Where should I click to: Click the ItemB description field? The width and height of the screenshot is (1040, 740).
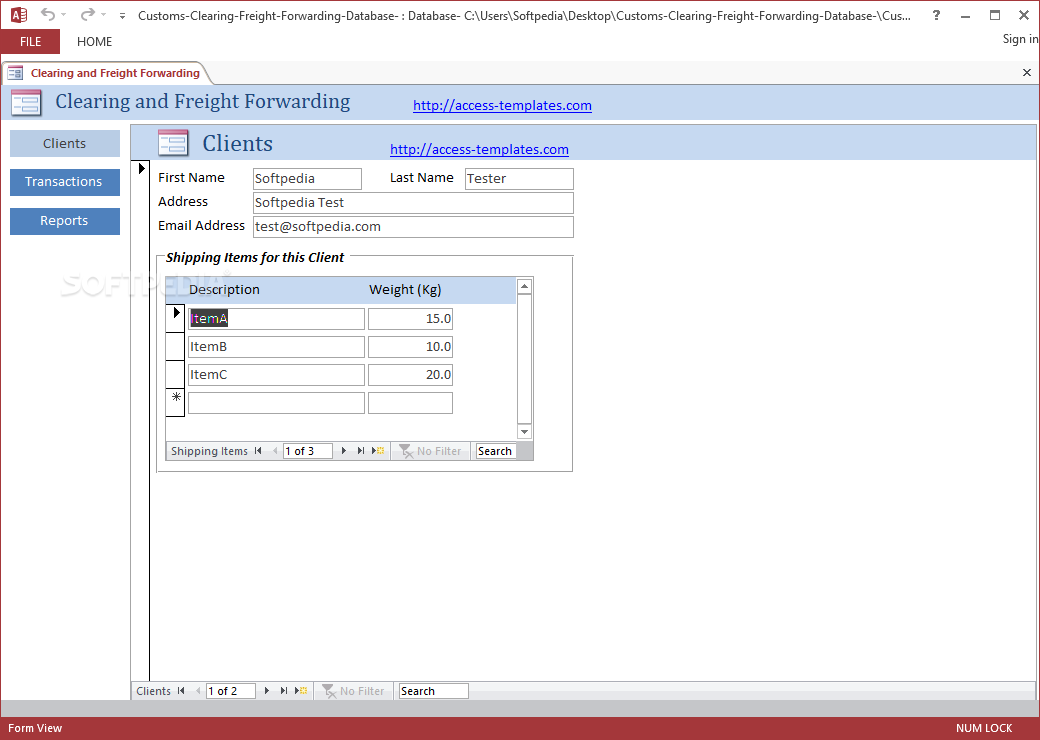(277, 347)
